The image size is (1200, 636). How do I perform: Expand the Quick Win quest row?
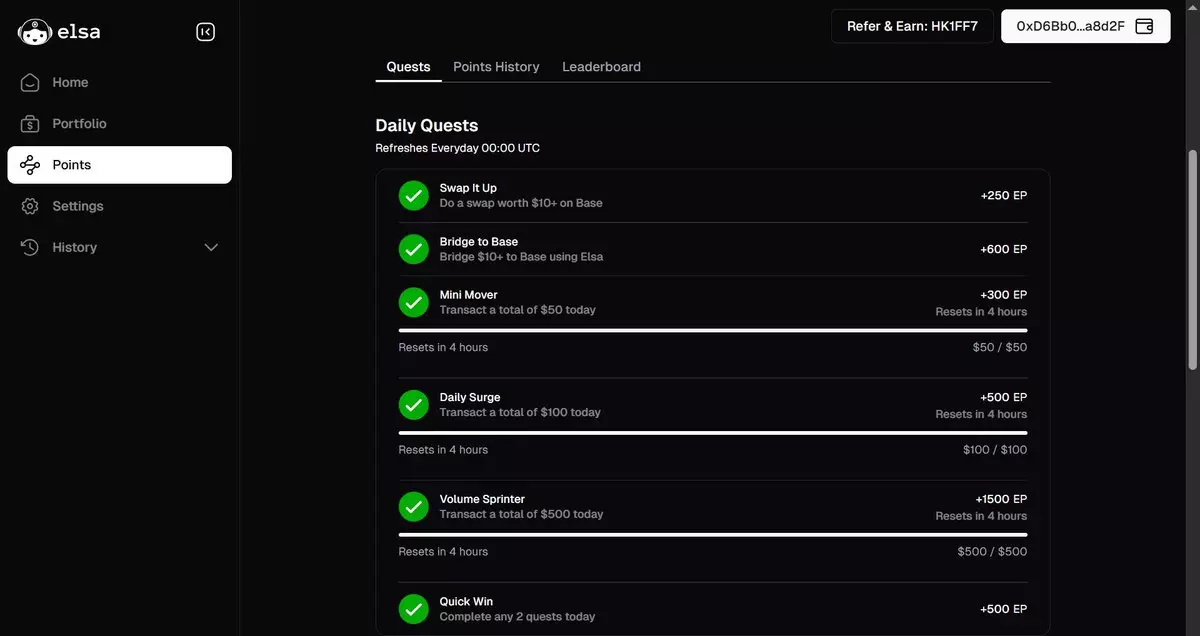(712, 609)
